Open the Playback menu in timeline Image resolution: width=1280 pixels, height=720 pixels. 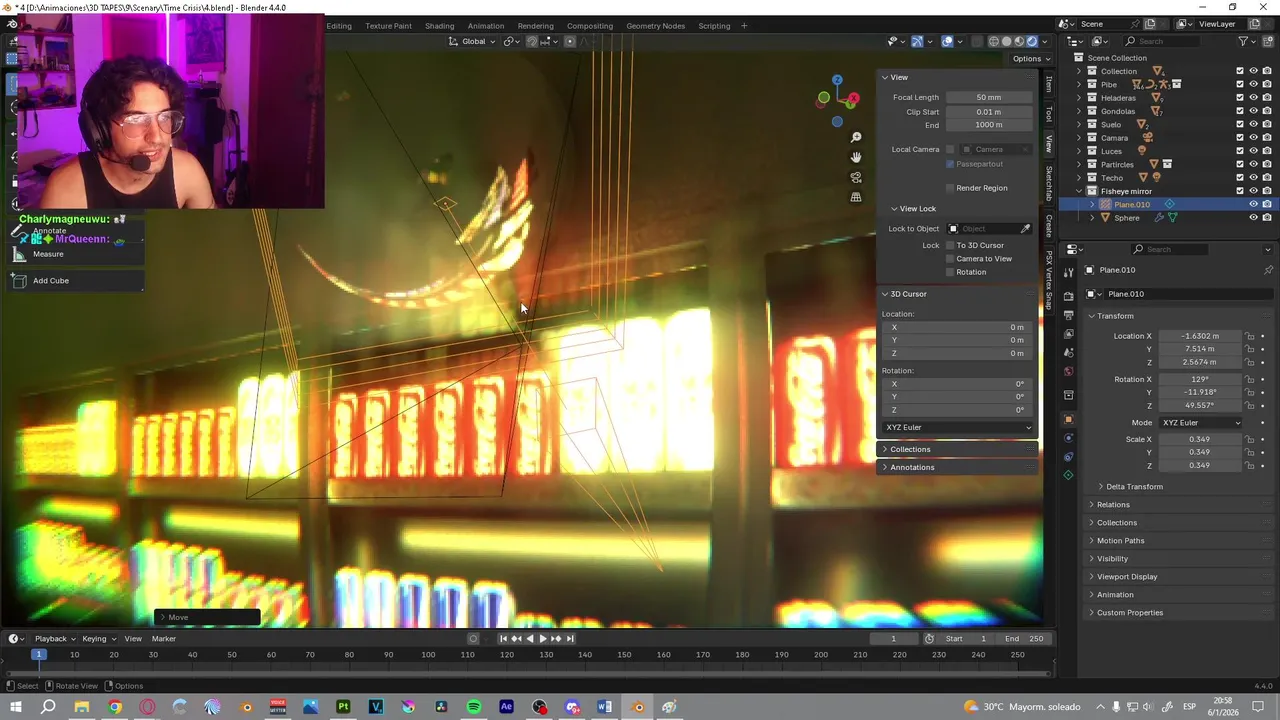click(54, 639)
